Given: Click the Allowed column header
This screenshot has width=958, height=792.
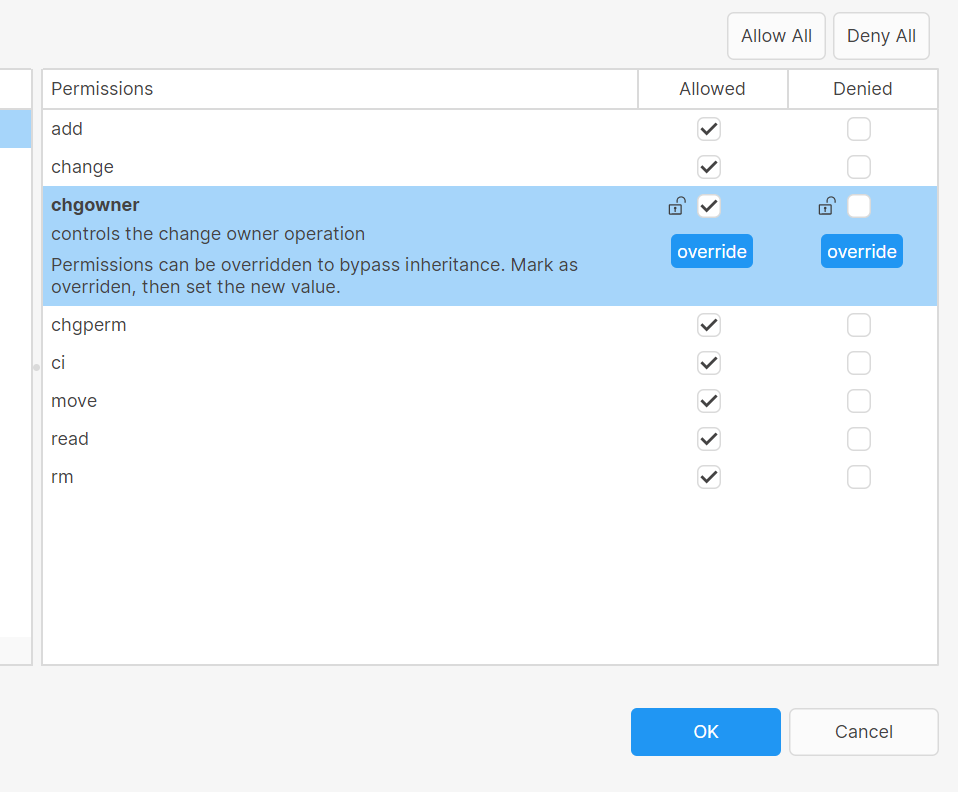Looking at the screenshot, I should click(x=712, y=89).
